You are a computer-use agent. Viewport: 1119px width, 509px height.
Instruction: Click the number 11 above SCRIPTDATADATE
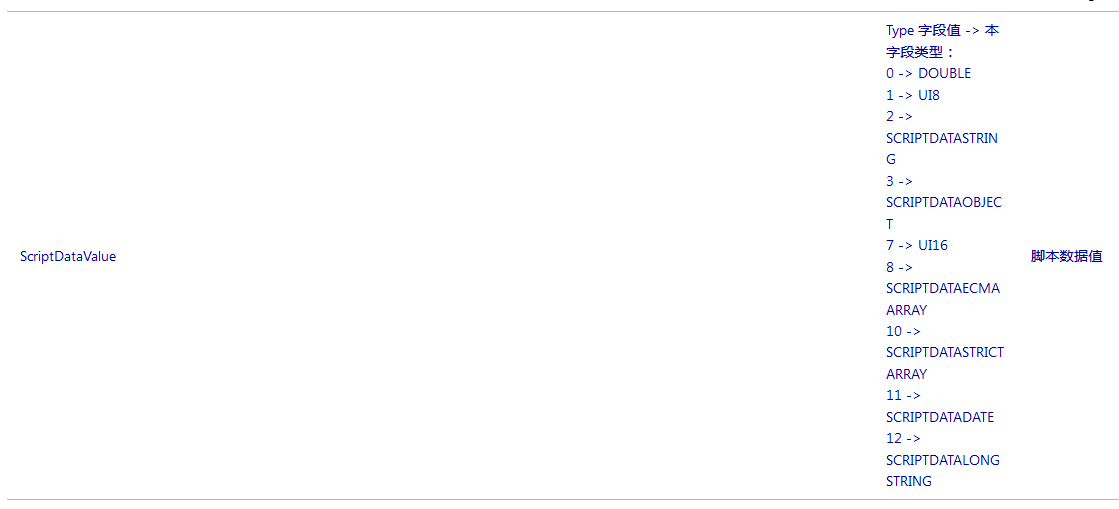(x=894, y=395)
